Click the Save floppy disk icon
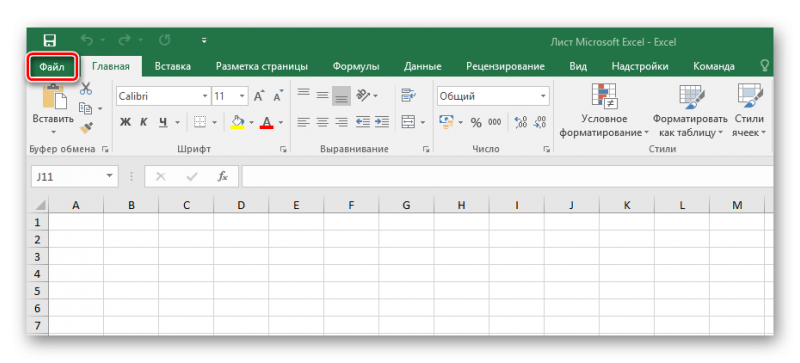 (x=50, y=40)
